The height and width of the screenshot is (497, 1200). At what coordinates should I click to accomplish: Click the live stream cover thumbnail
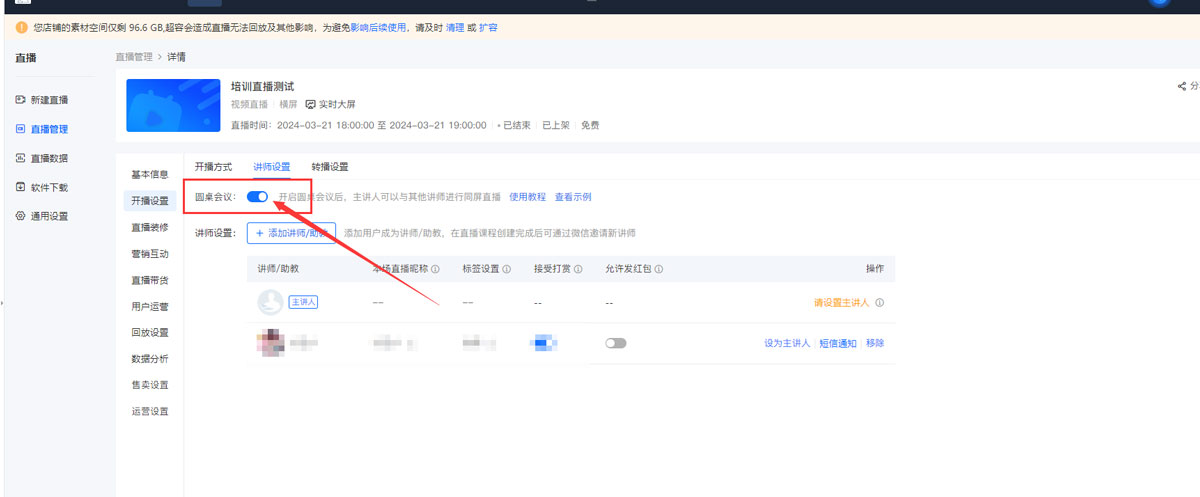point(172,105)
